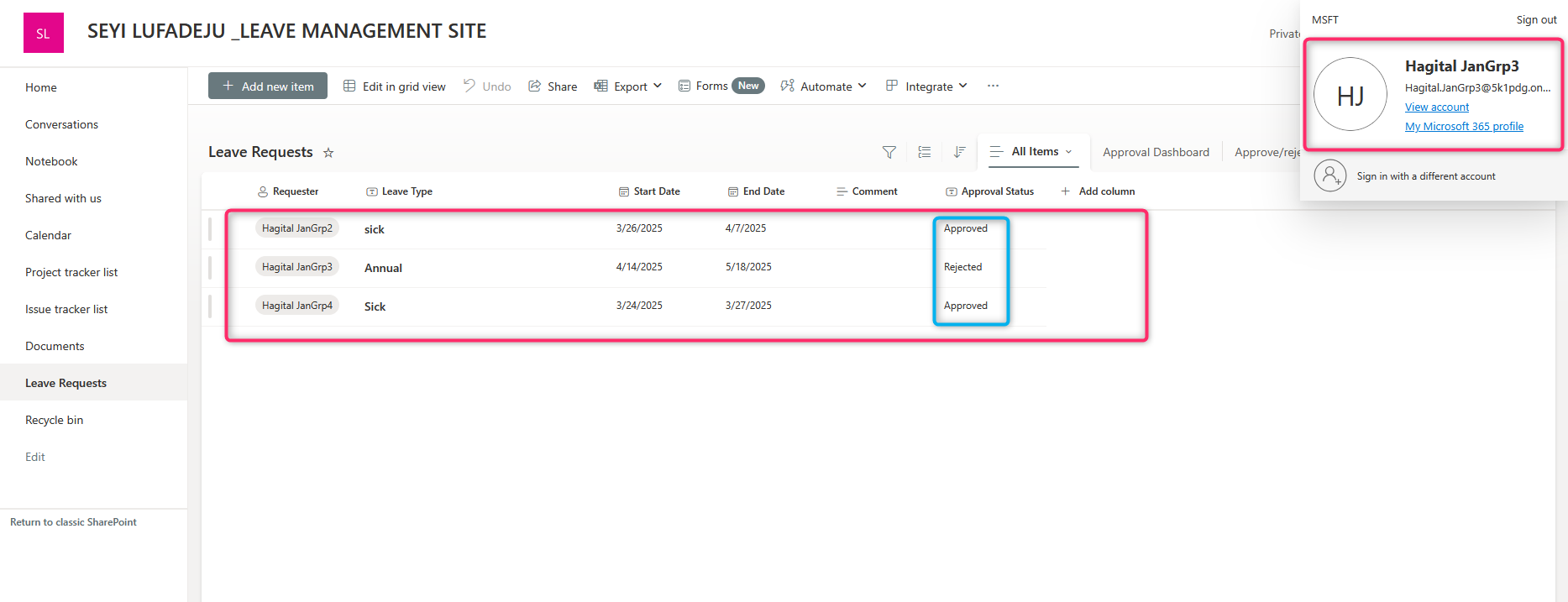
Task: Share the Leave Requests list
Action: [x=553, y=86]
